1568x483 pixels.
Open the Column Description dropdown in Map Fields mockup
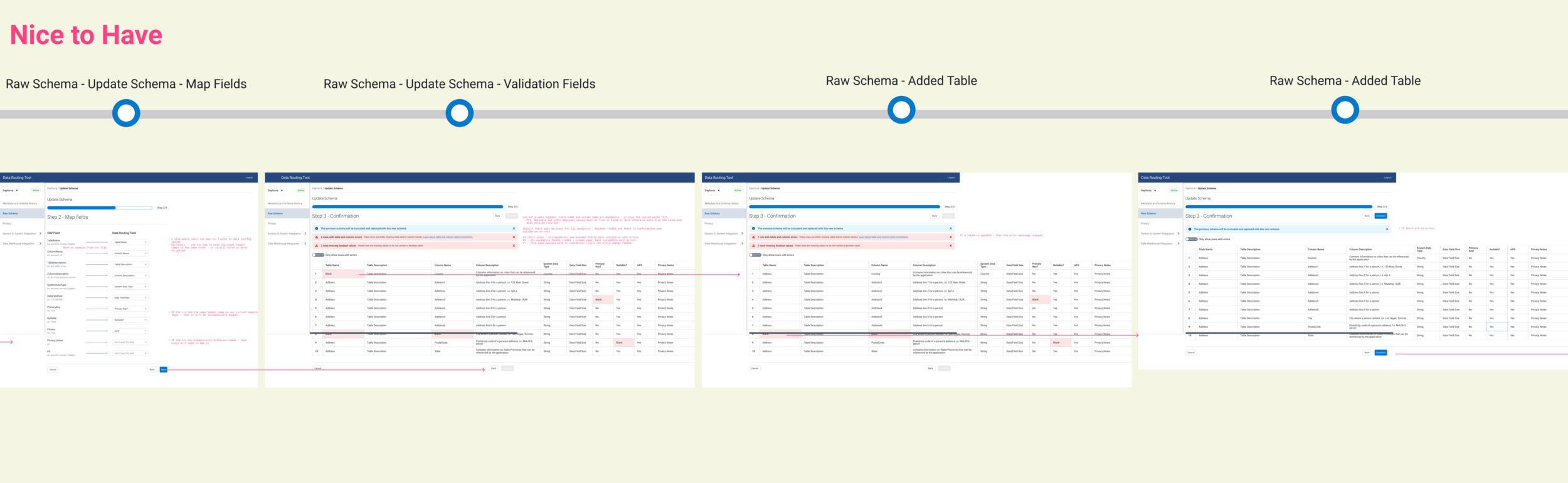[x=130, y=275]
